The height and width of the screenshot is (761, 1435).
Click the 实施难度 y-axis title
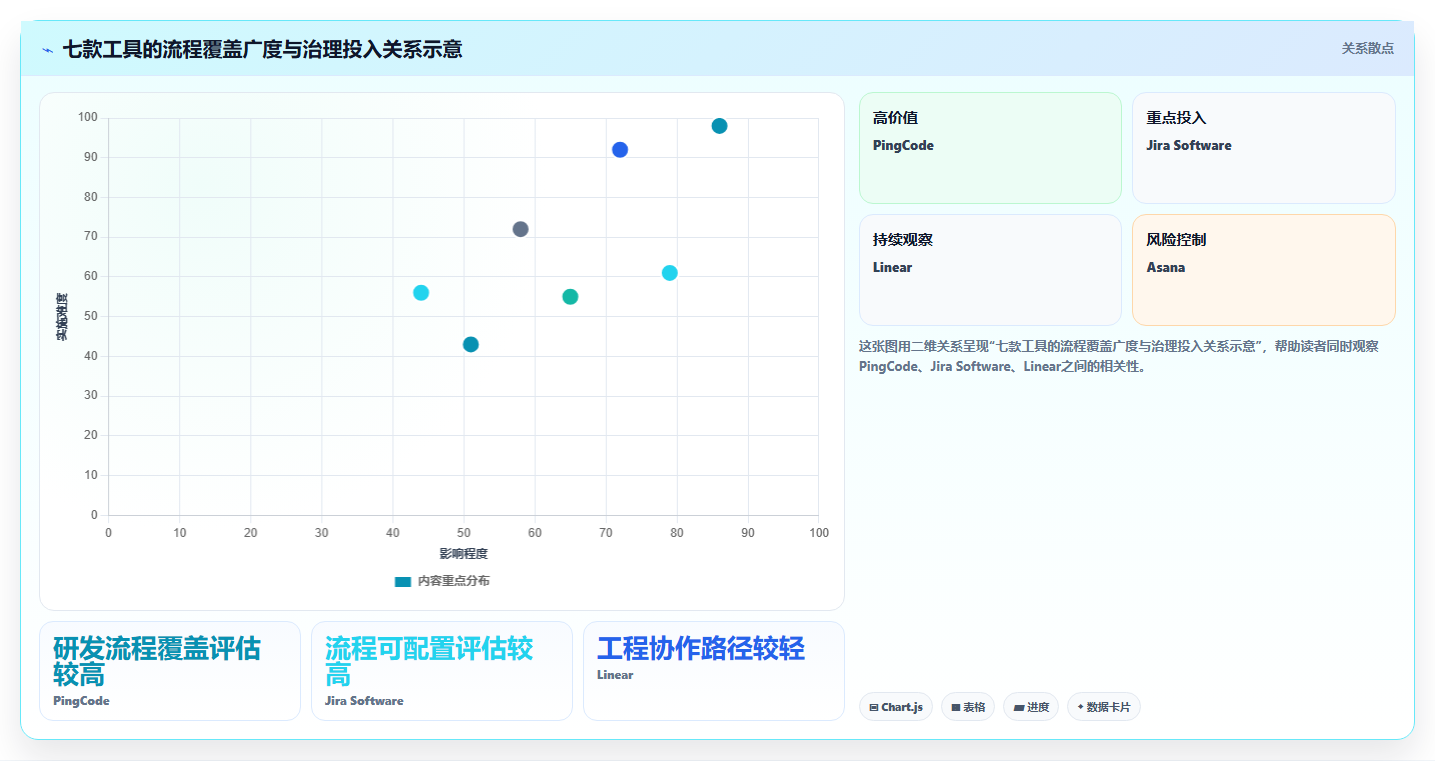(x=61, y=317)
